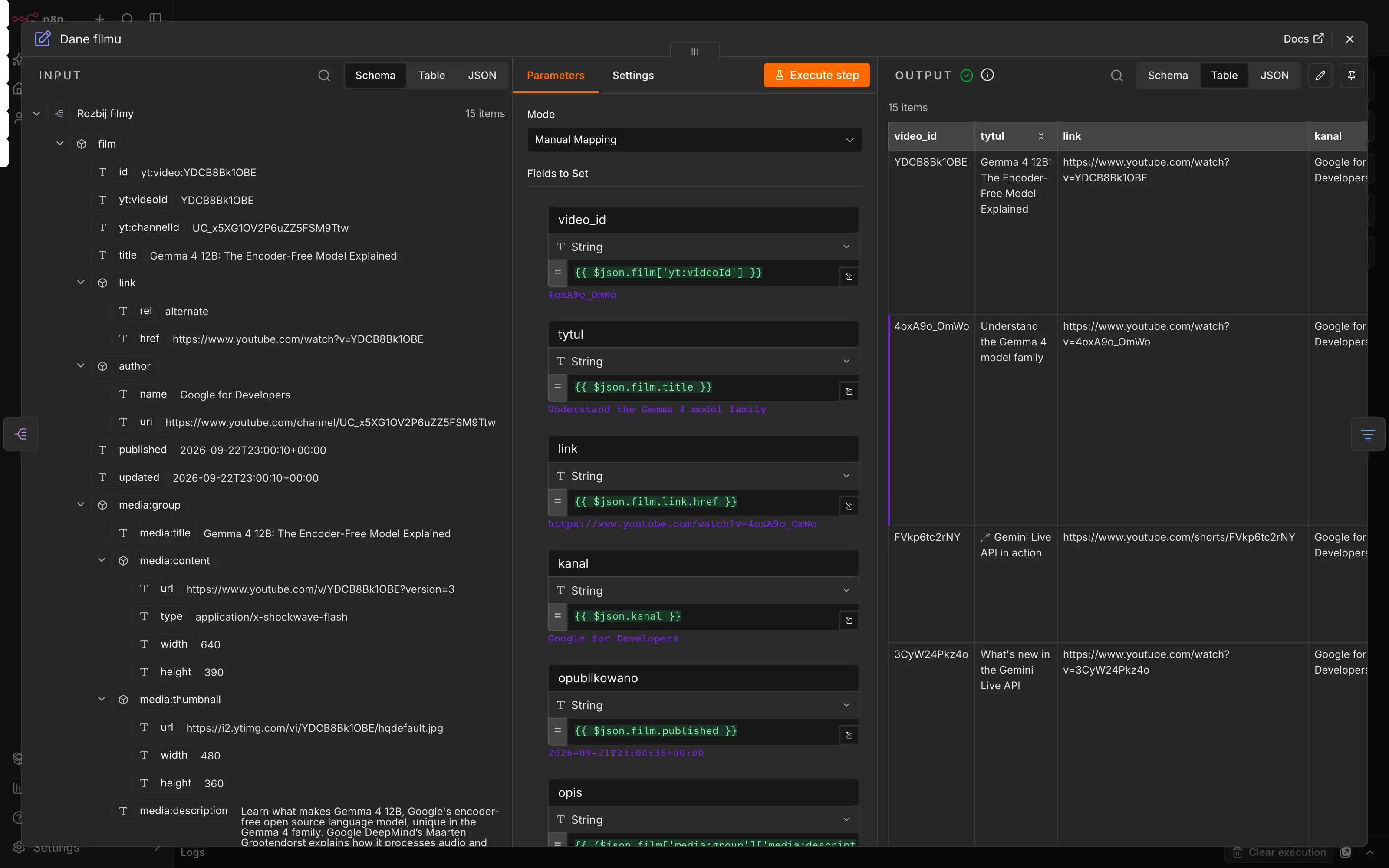The width and height of the screenshot is (1389, 868).
Task: Toggle expression mode on link value
Action: [557, 502]
